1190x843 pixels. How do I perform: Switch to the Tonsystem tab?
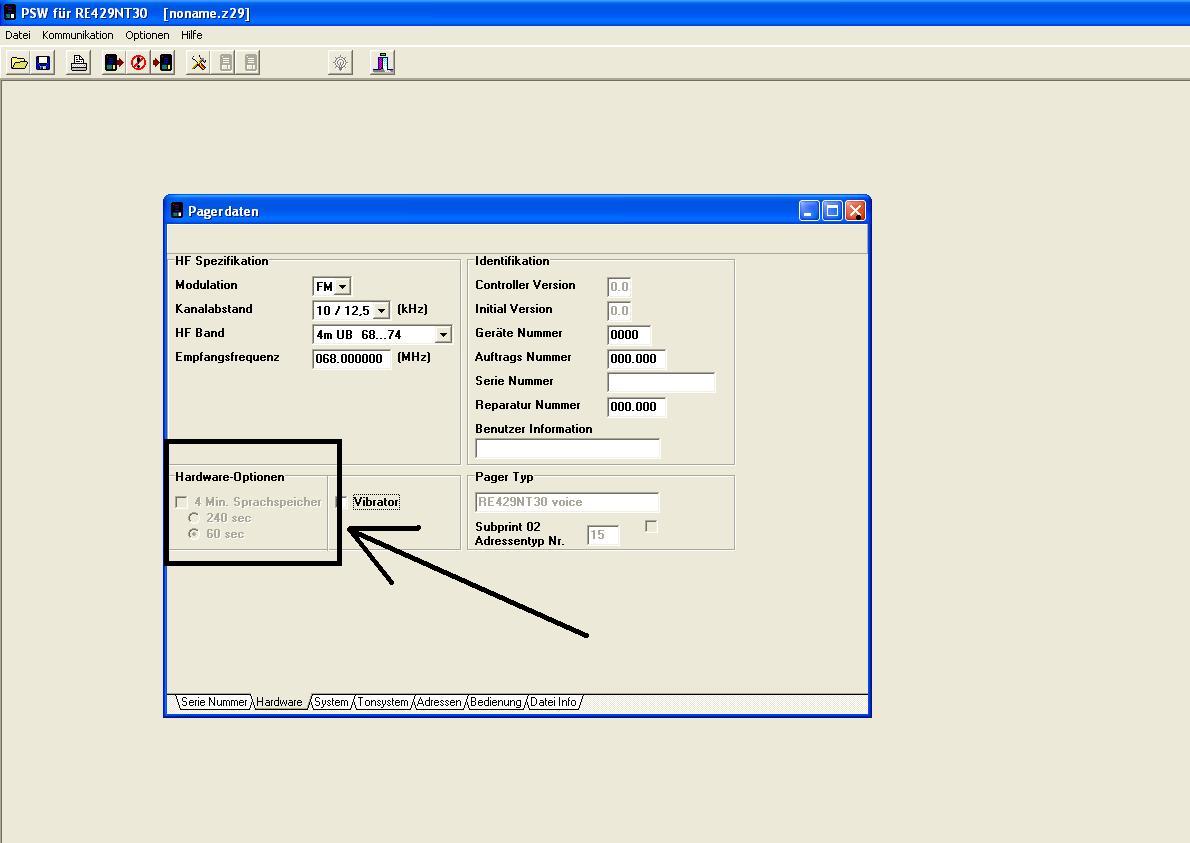[x=383, y=702]
